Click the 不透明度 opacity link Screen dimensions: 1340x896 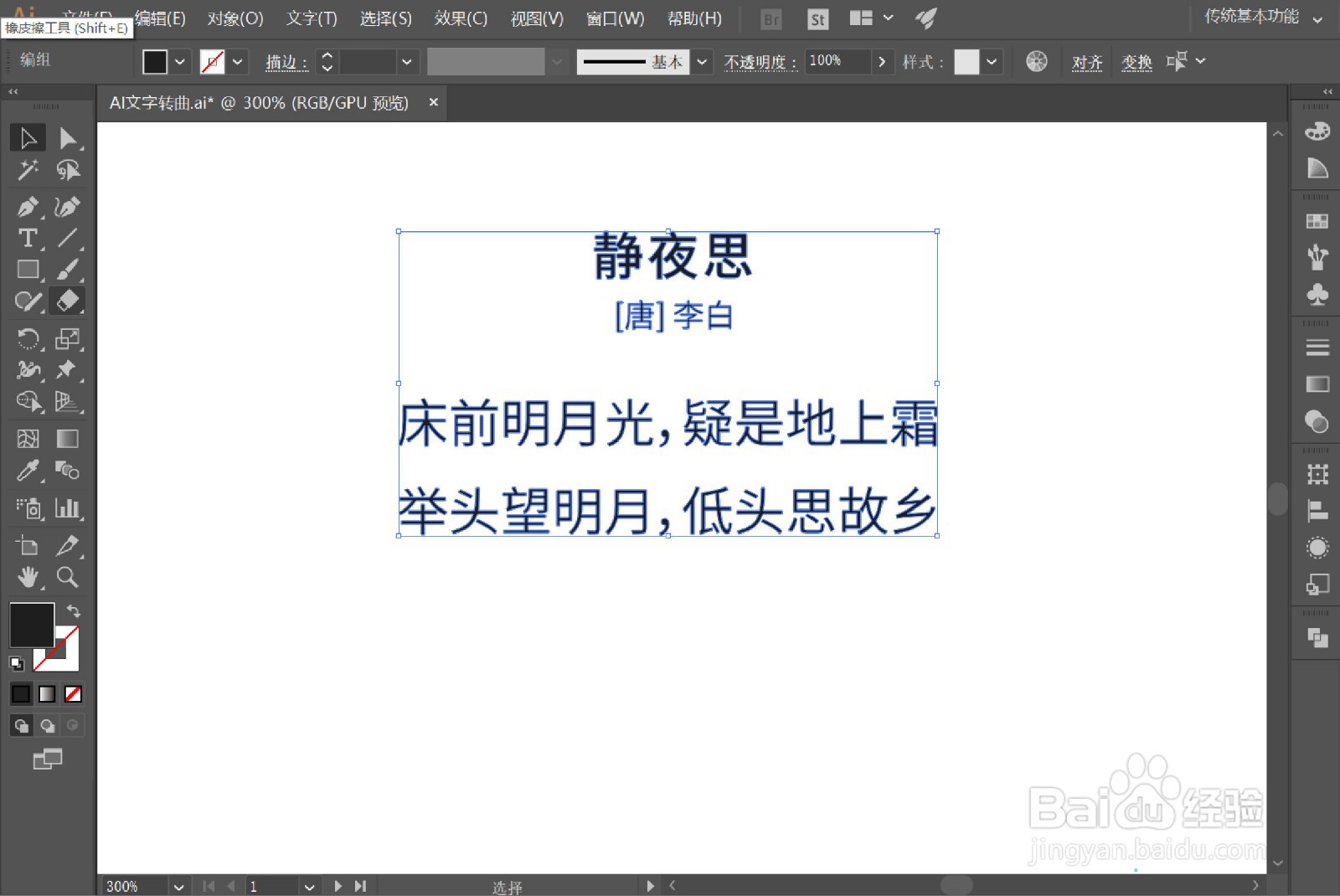pyautogui.click(x=760, y=62)
